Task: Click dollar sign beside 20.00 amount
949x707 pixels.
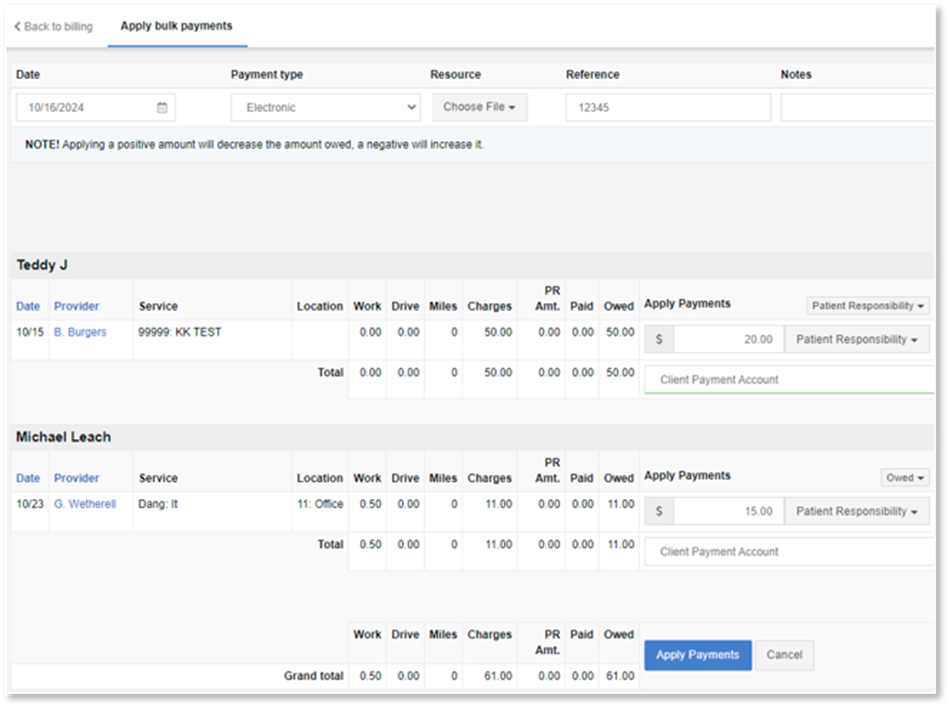Action: click(x=659, y=340)
